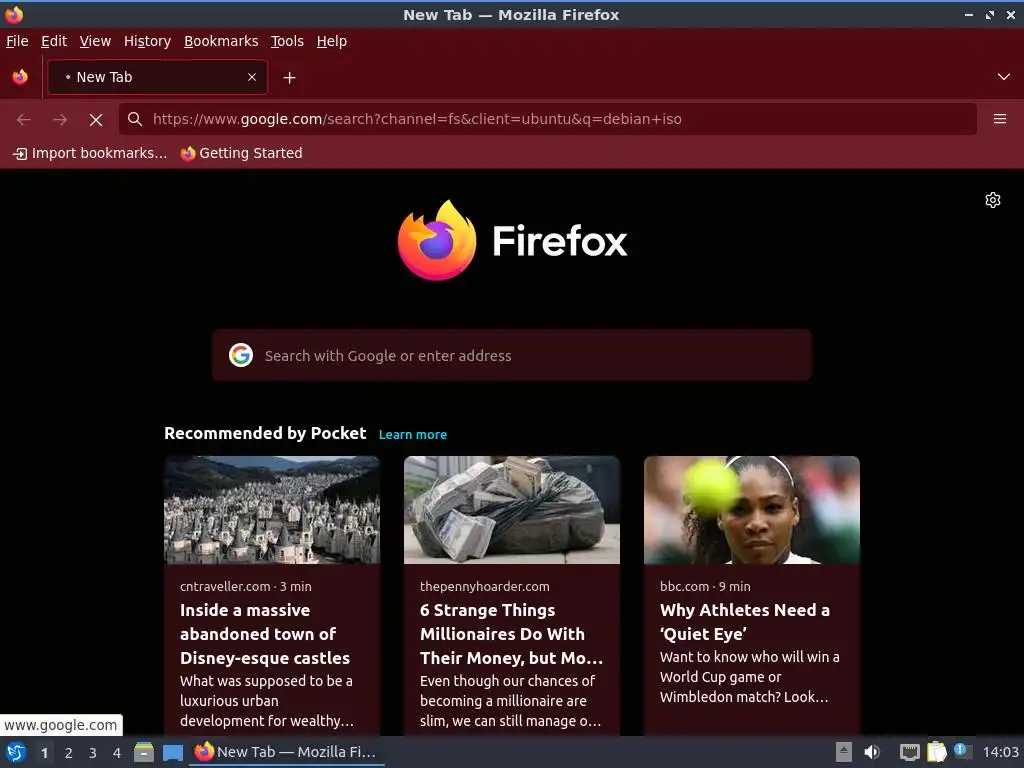The image size is (1024, 768).
Task: Click the Recommended by Pocket heading
Action: pyautogui.click(x=265, y=434)
